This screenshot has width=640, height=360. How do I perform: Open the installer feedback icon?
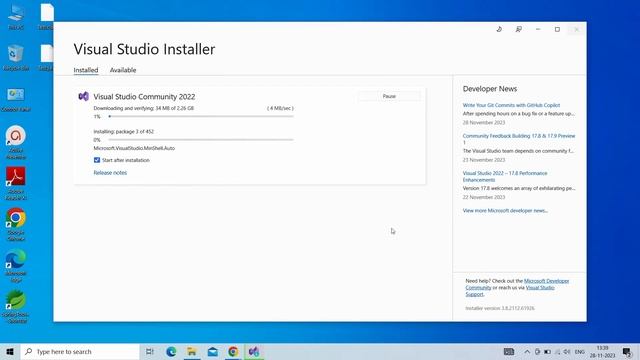[518, 29]
